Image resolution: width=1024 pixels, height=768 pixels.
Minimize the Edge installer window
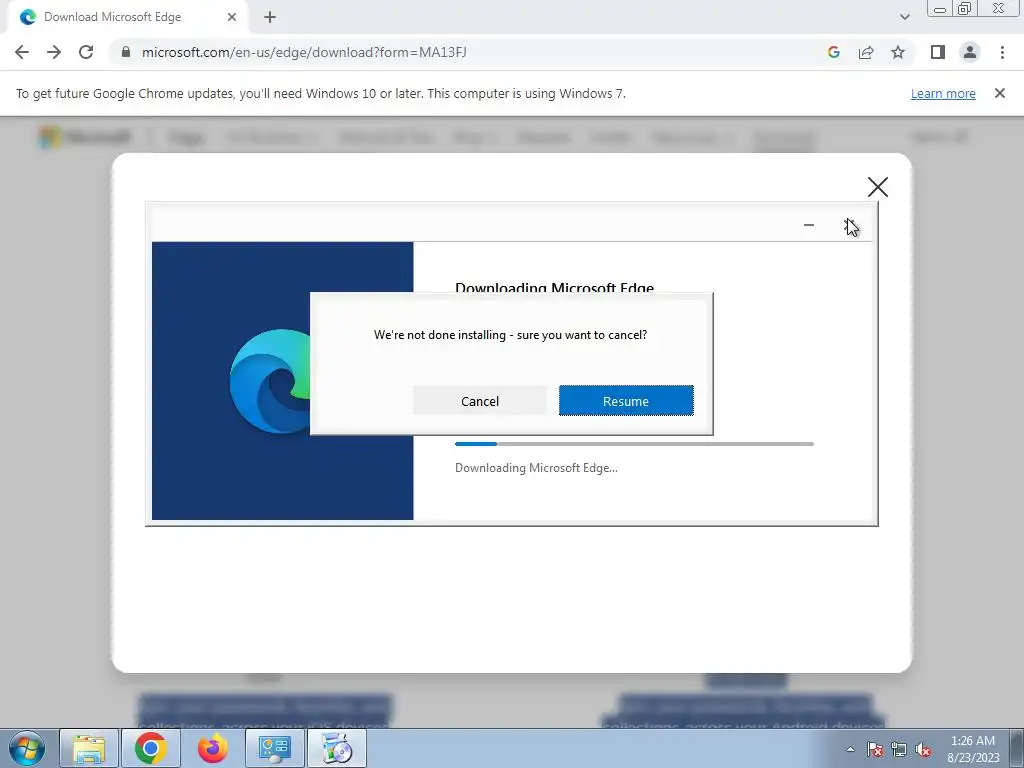point(808,225)
